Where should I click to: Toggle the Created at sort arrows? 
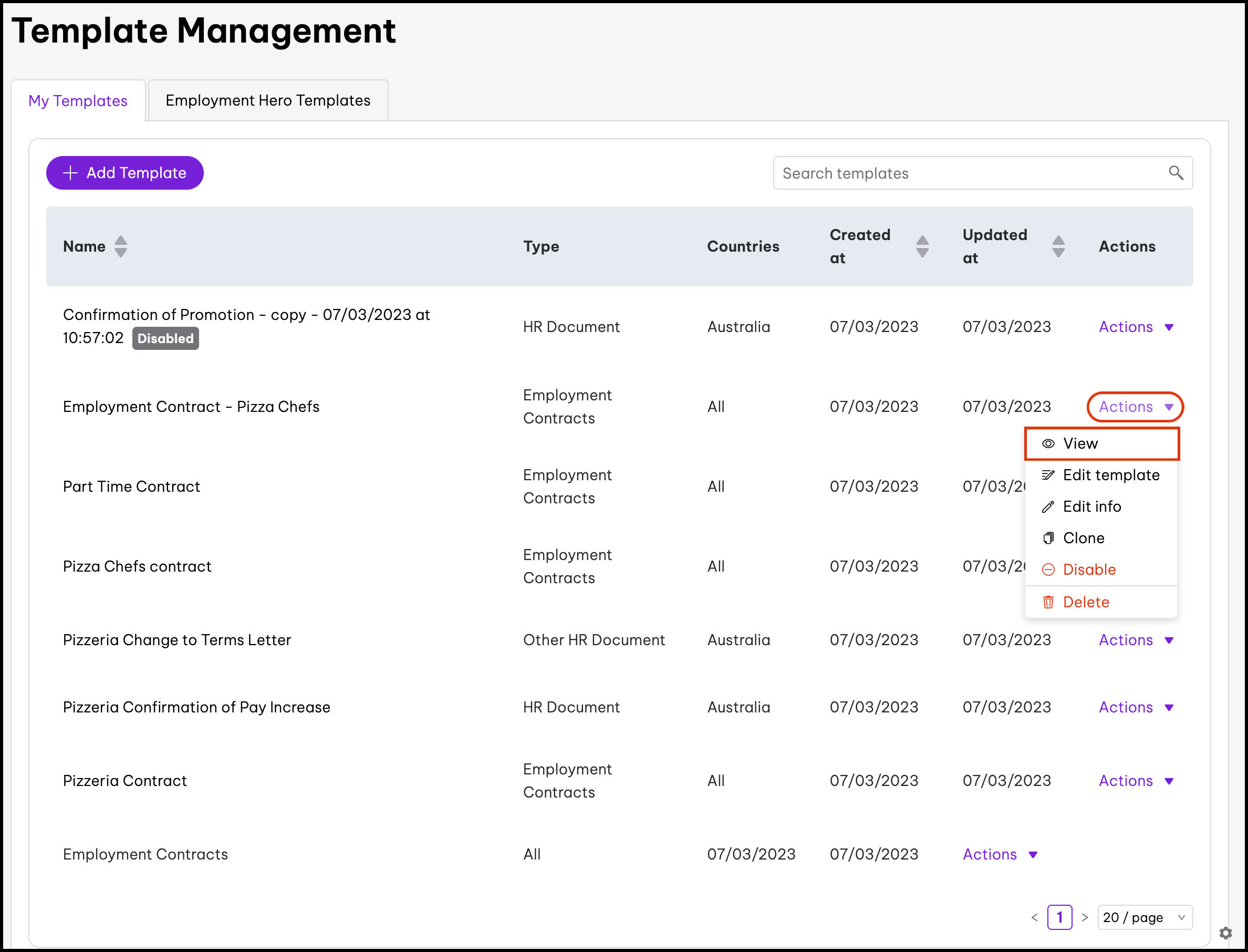click(922, 246)
